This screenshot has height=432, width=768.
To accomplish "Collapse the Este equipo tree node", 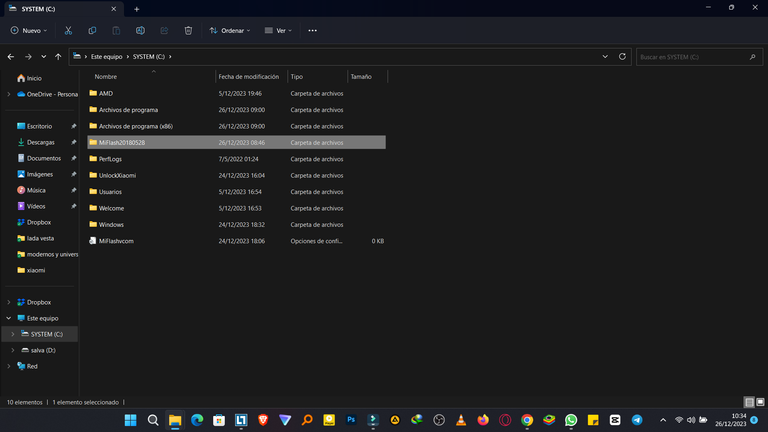I will click(9, 318).
